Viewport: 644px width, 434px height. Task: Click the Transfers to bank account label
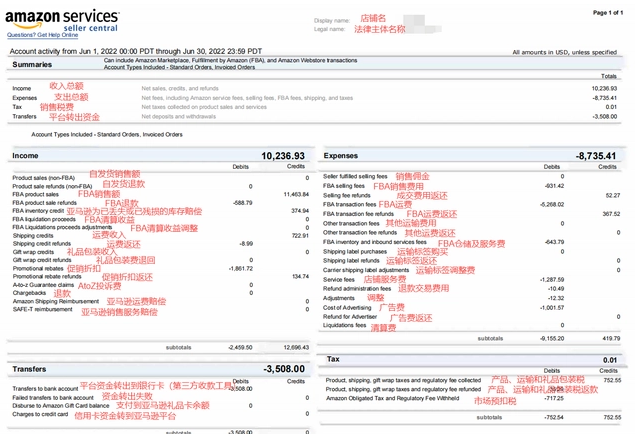(45, 389)
